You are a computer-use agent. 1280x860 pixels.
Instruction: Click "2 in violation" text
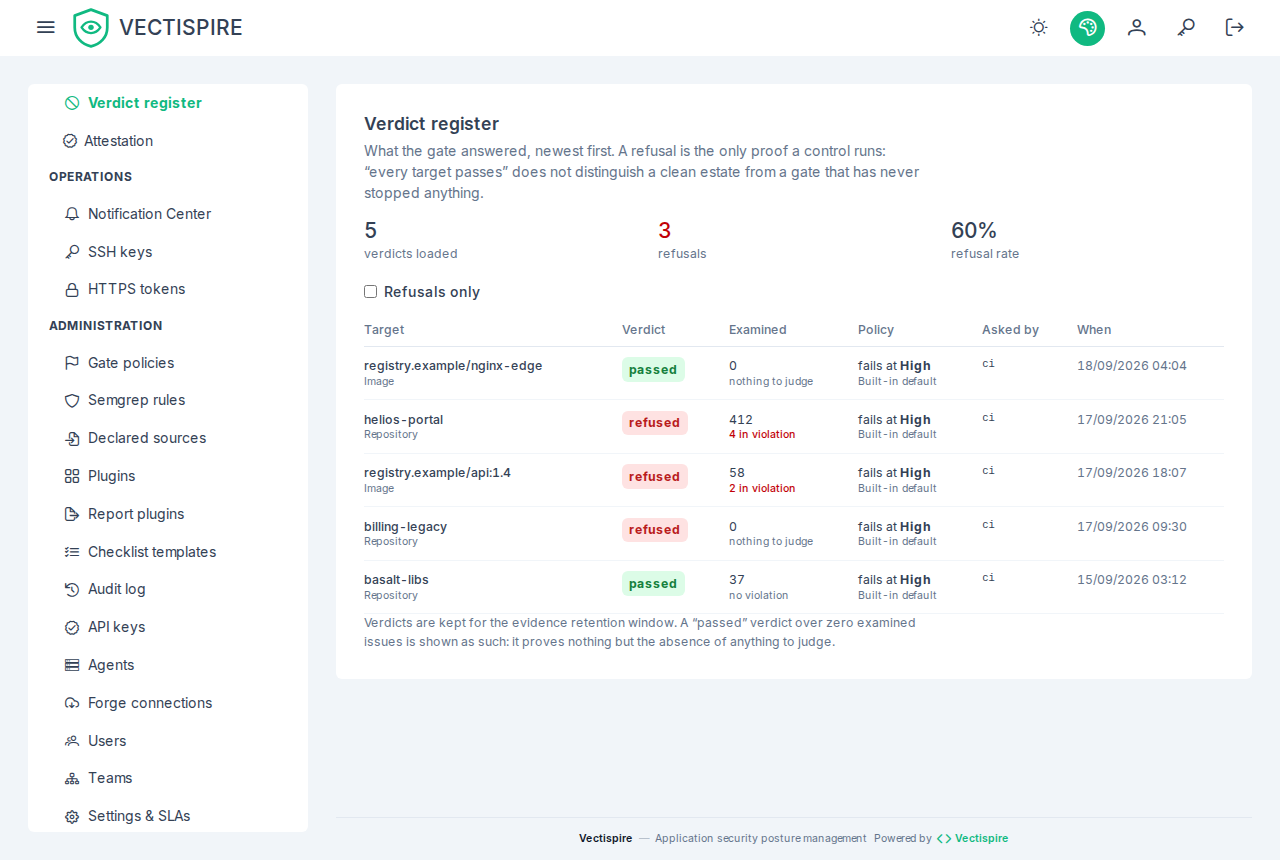click(762, 489)
